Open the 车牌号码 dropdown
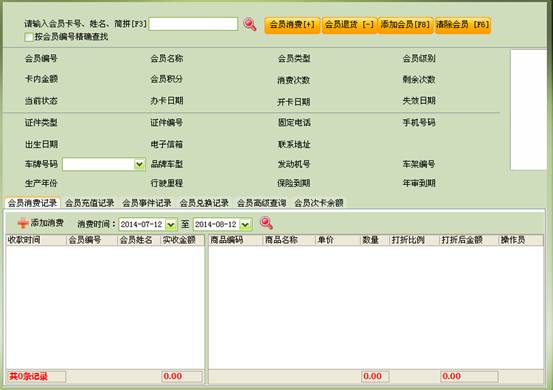 point(139,164)
